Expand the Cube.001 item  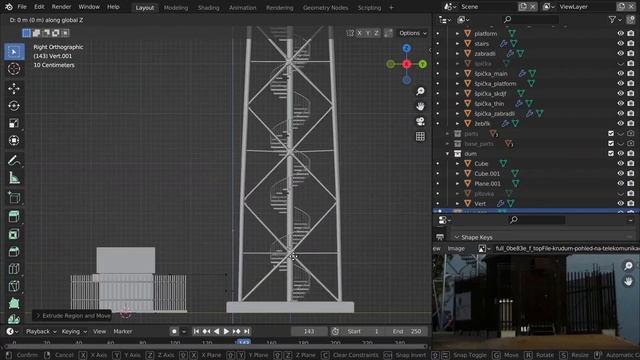pyautogui.click(x=458, y=173)
